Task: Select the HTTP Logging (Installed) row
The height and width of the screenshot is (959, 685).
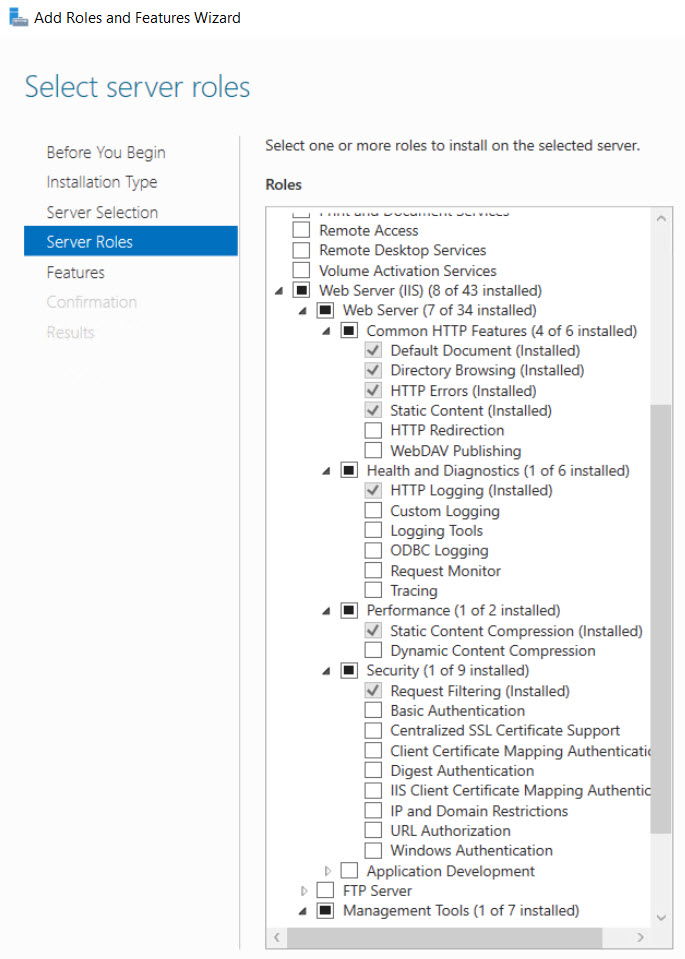Action: coord(471,491)
